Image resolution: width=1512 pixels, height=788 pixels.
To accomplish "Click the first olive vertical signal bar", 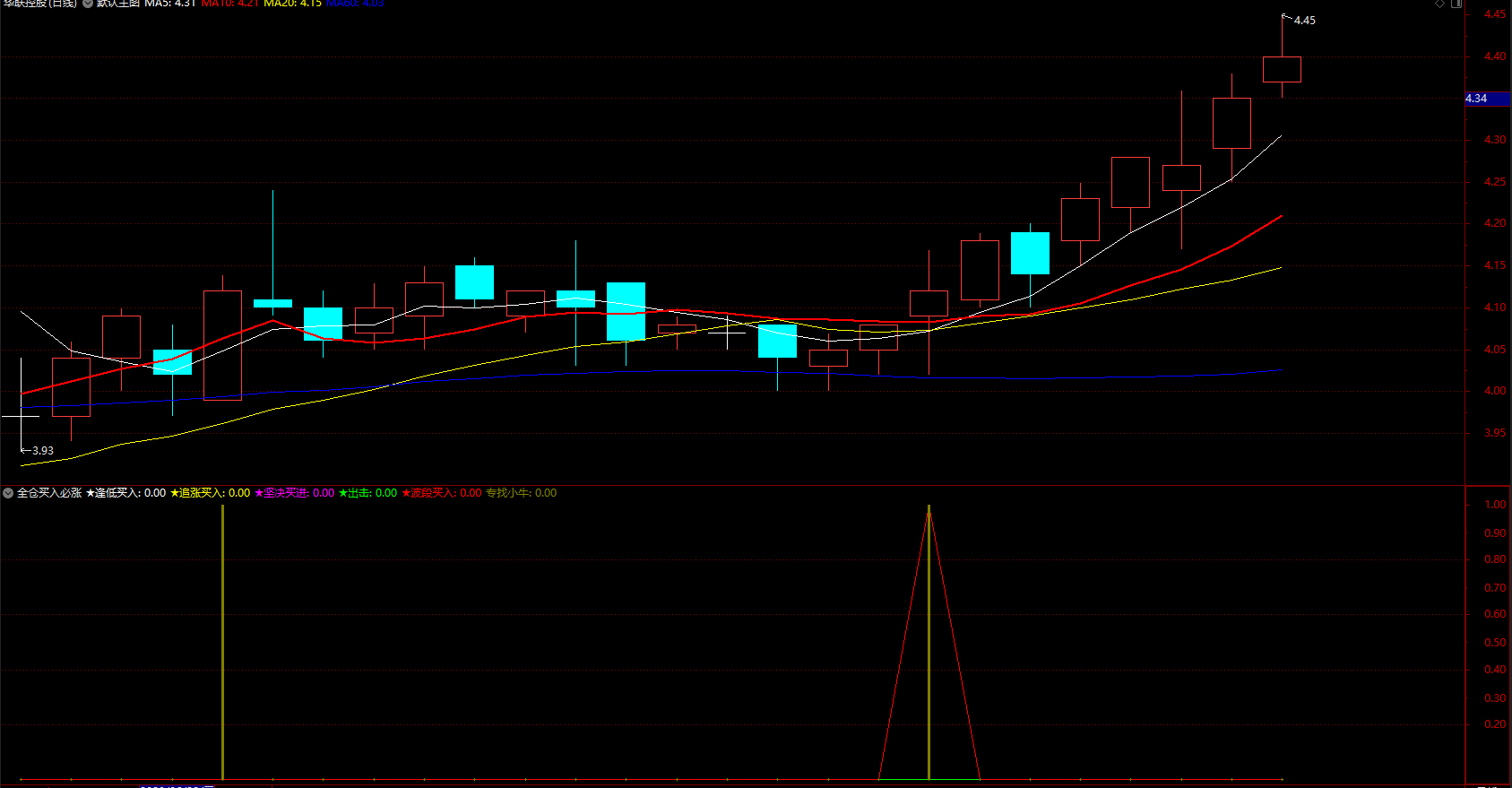I will coord(222,642).
